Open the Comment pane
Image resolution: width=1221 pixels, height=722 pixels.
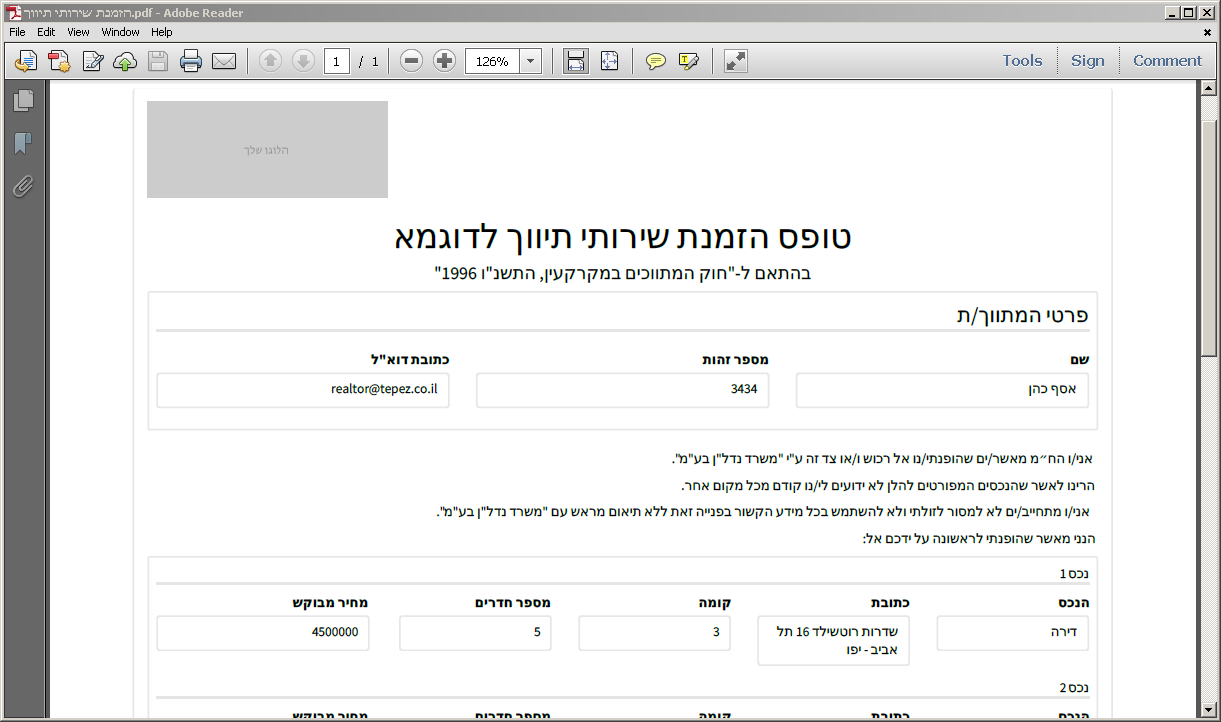[x=1167, y=60]
